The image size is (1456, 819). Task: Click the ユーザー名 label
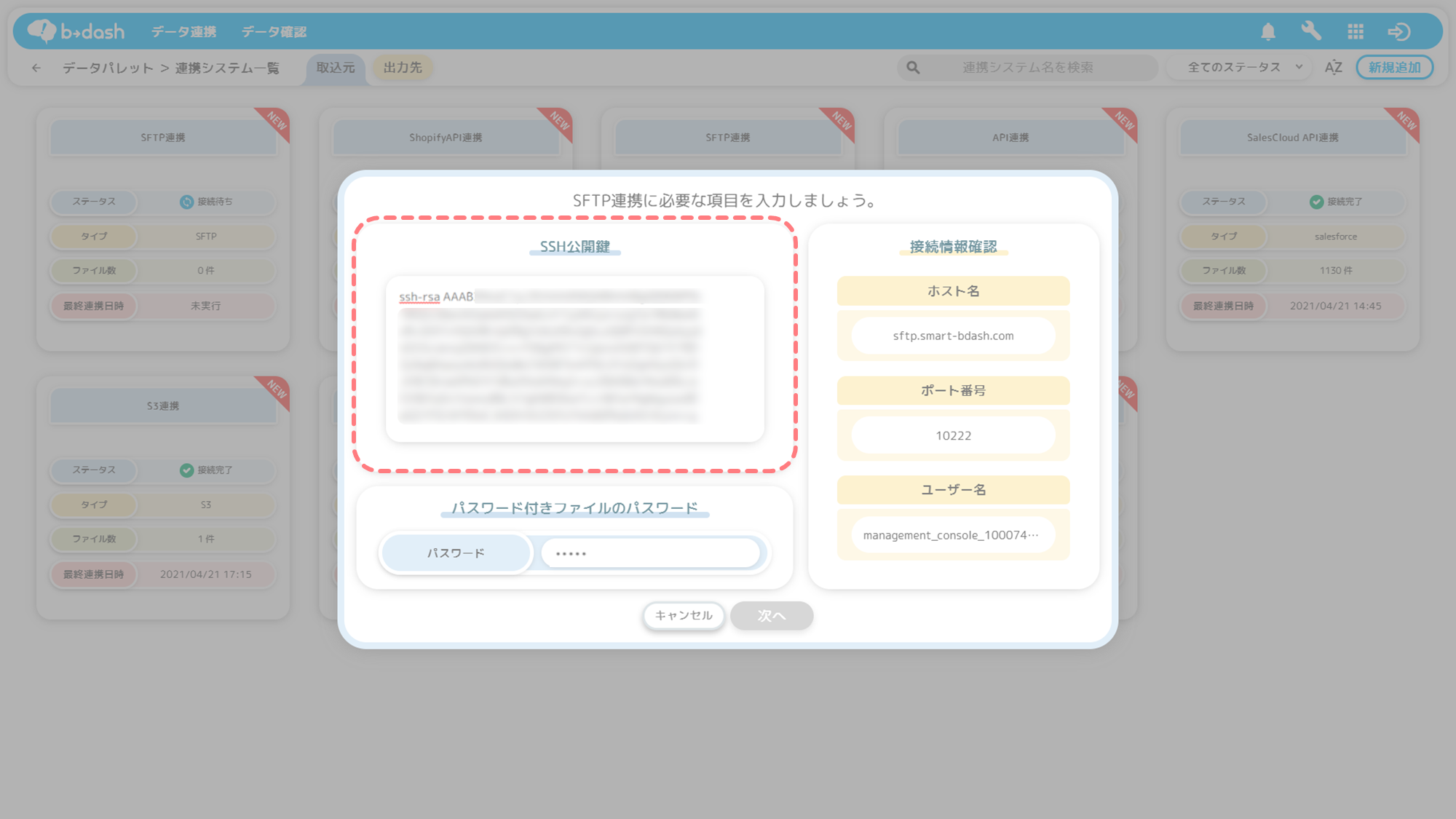(x=954, y=490)
